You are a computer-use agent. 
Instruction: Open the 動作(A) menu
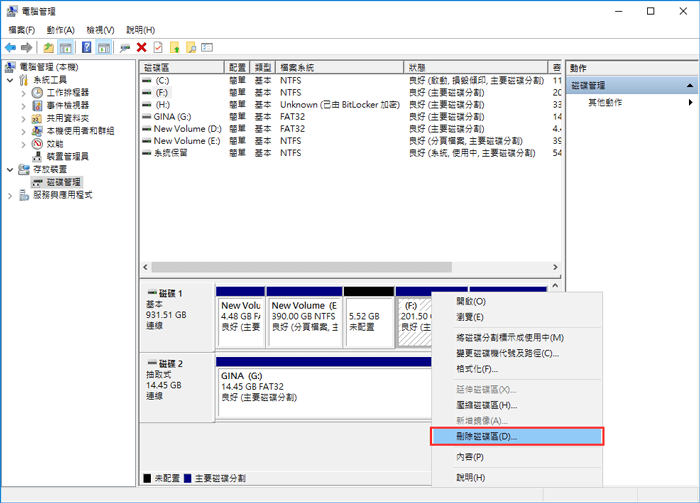click(x=60, y=30)
